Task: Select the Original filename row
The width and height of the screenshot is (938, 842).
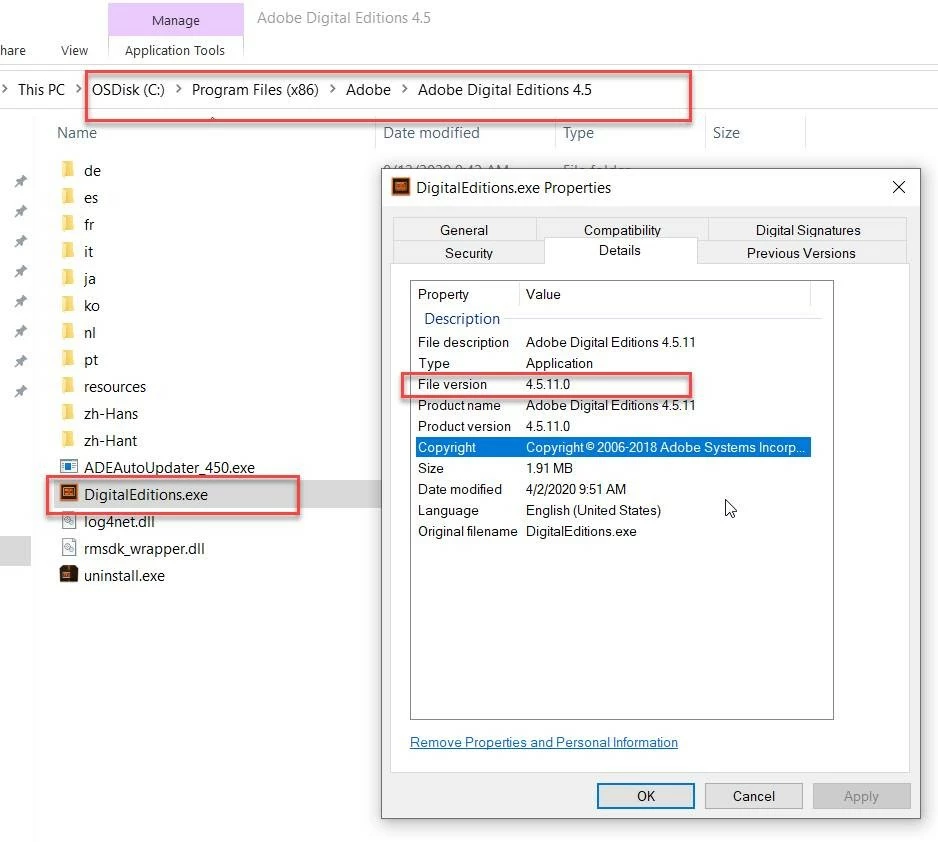Action: click(x=613, y=531)
